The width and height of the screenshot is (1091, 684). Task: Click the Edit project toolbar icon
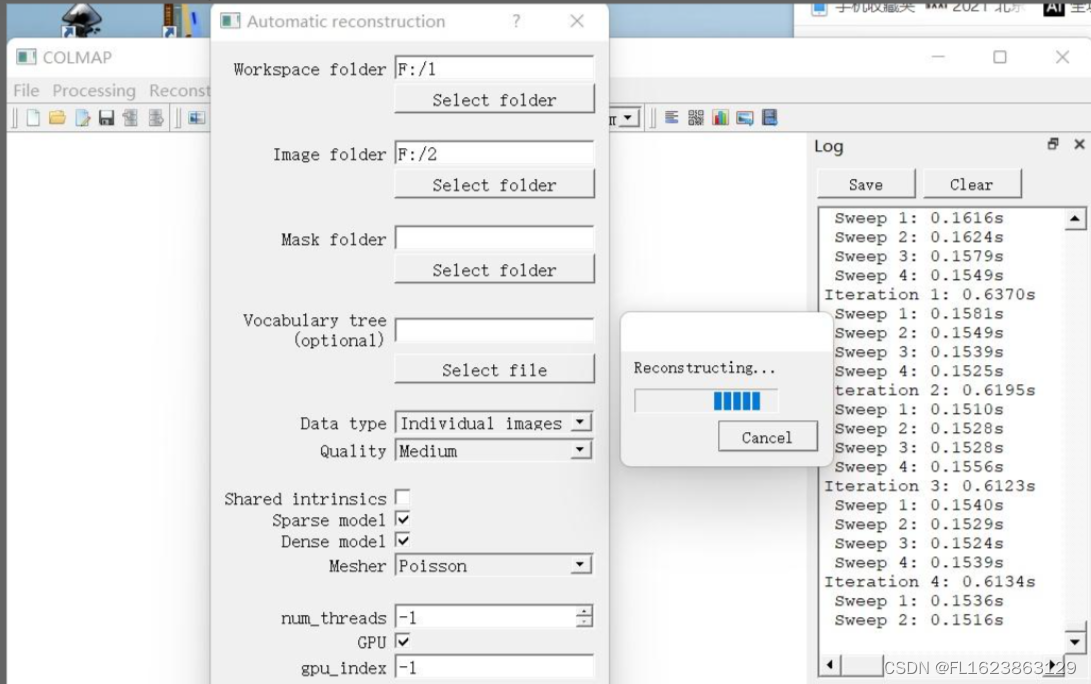[x=82, y=118]
